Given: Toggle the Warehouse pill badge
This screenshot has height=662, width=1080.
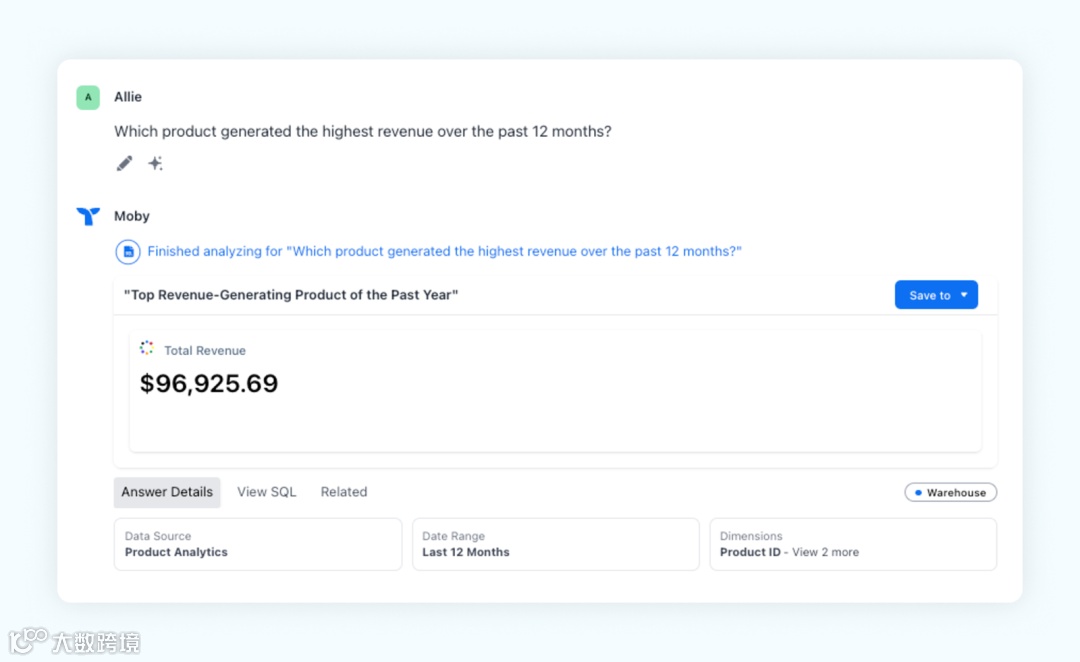Looking at the screenshot, I should pyautogui.click(x=951, y=493).
